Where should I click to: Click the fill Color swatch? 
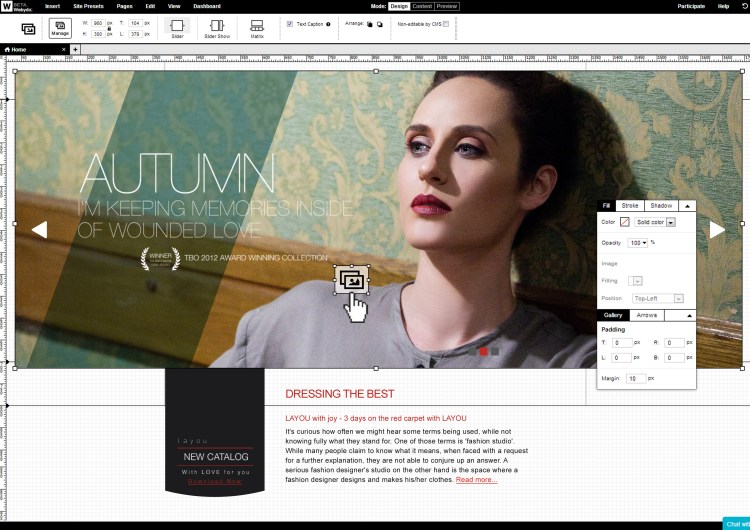click(x=625, y=222)
